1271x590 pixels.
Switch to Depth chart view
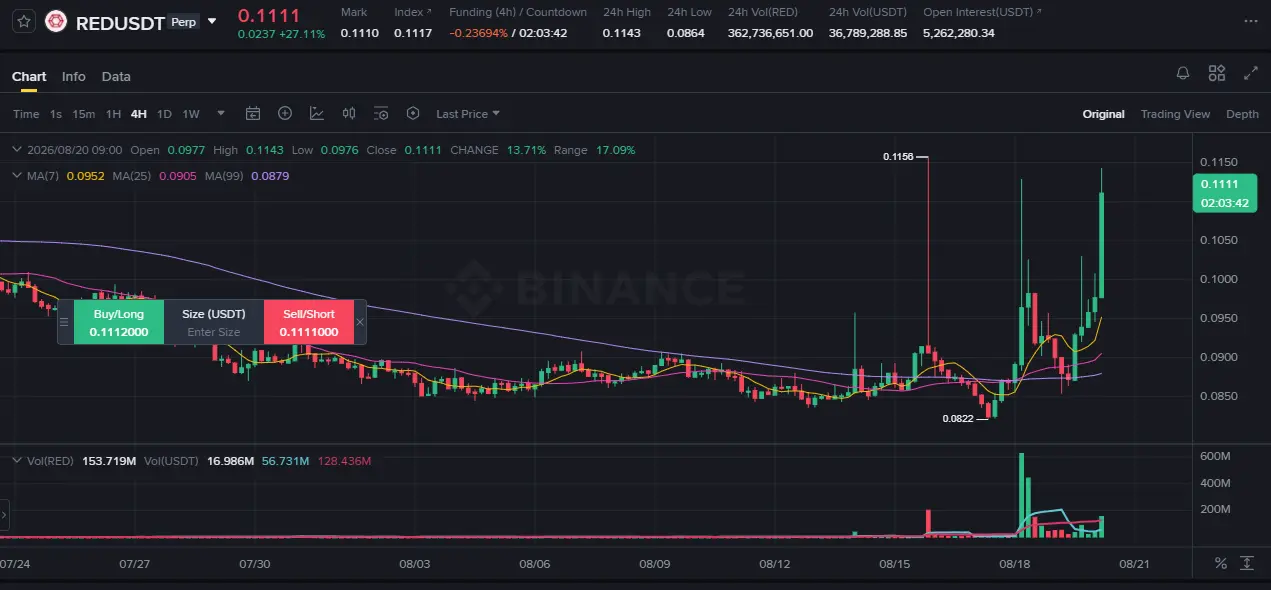click(1242, 114)
